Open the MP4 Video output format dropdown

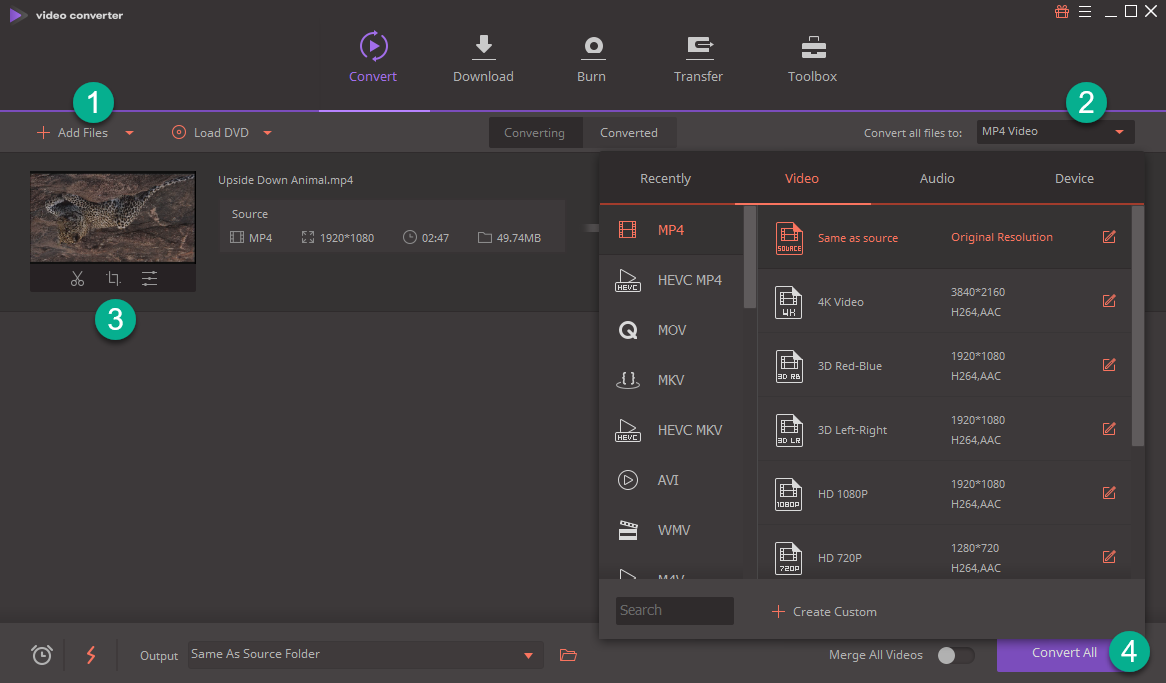point(1055,132)
